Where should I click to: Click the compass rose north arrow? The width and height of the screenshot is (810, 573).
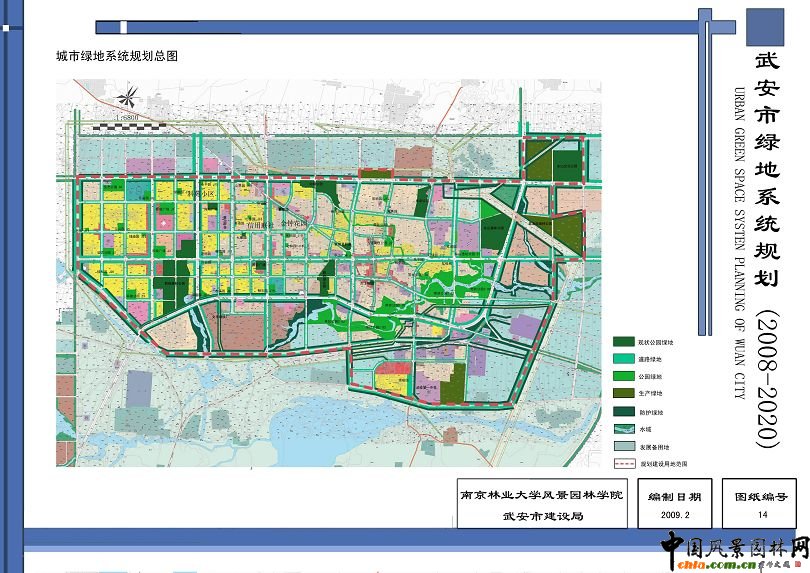[127, 99]
